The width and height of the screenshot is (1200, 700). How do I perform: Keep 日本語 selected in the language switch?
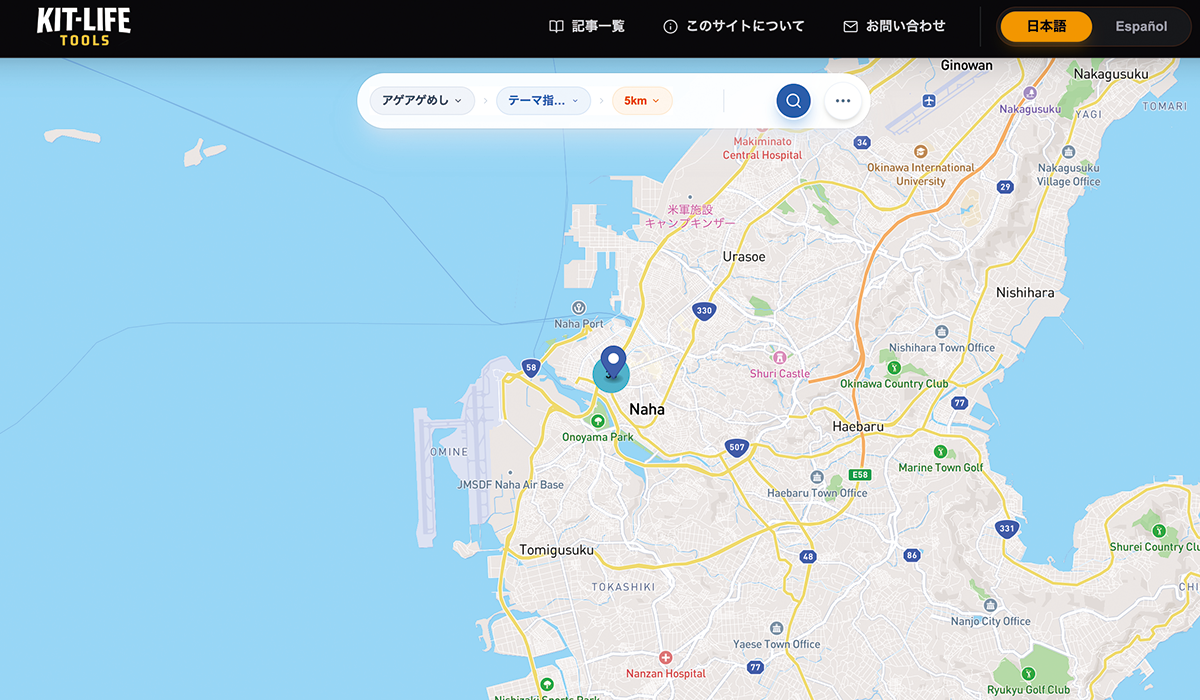pyautogui.click(x=1046, y=26)
